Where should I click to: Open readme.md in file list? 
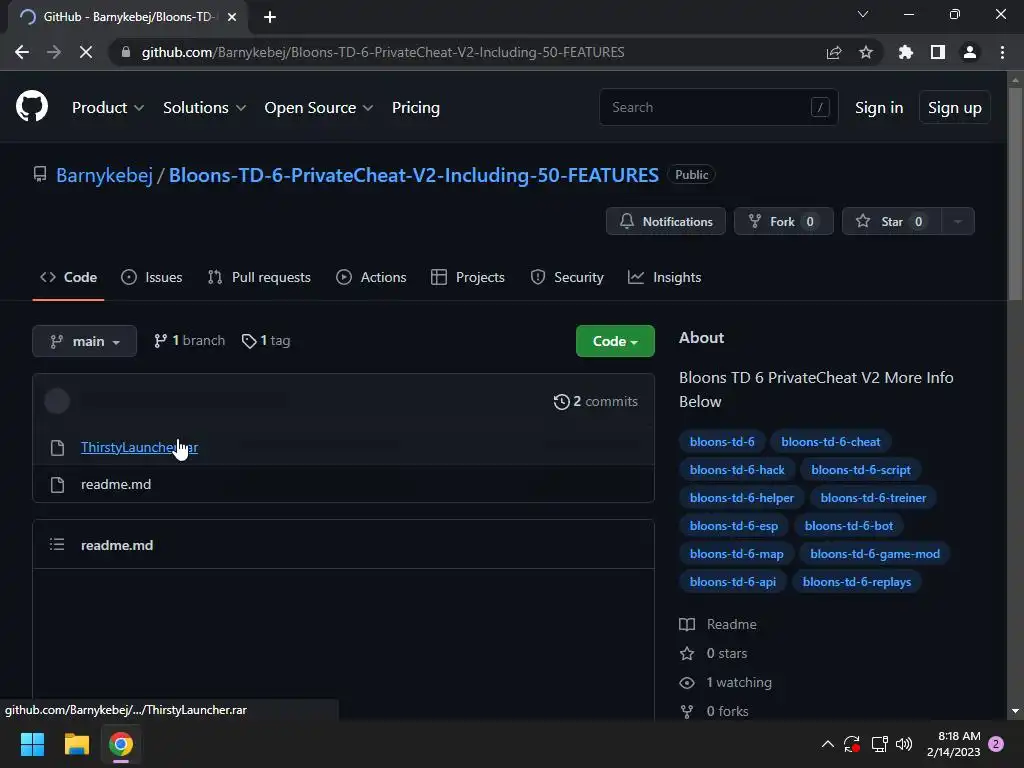(116, 485)
